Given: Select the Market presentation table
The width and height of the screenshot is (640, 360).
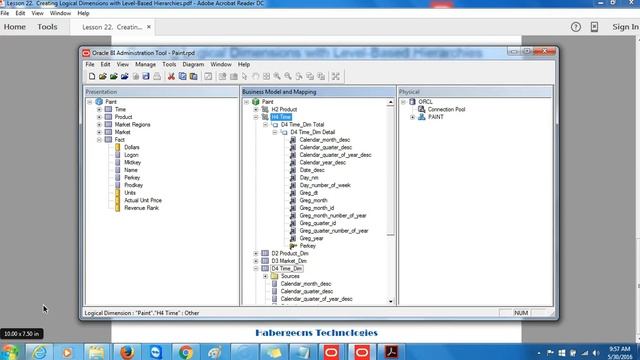Looking at the screenshot, I should [x=122, y=132].
